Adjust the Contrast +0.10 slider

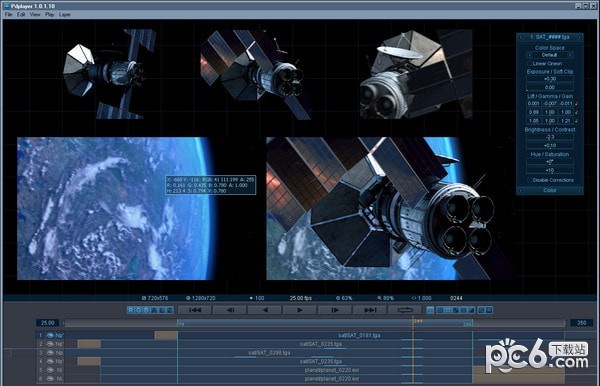coord(550,145)
